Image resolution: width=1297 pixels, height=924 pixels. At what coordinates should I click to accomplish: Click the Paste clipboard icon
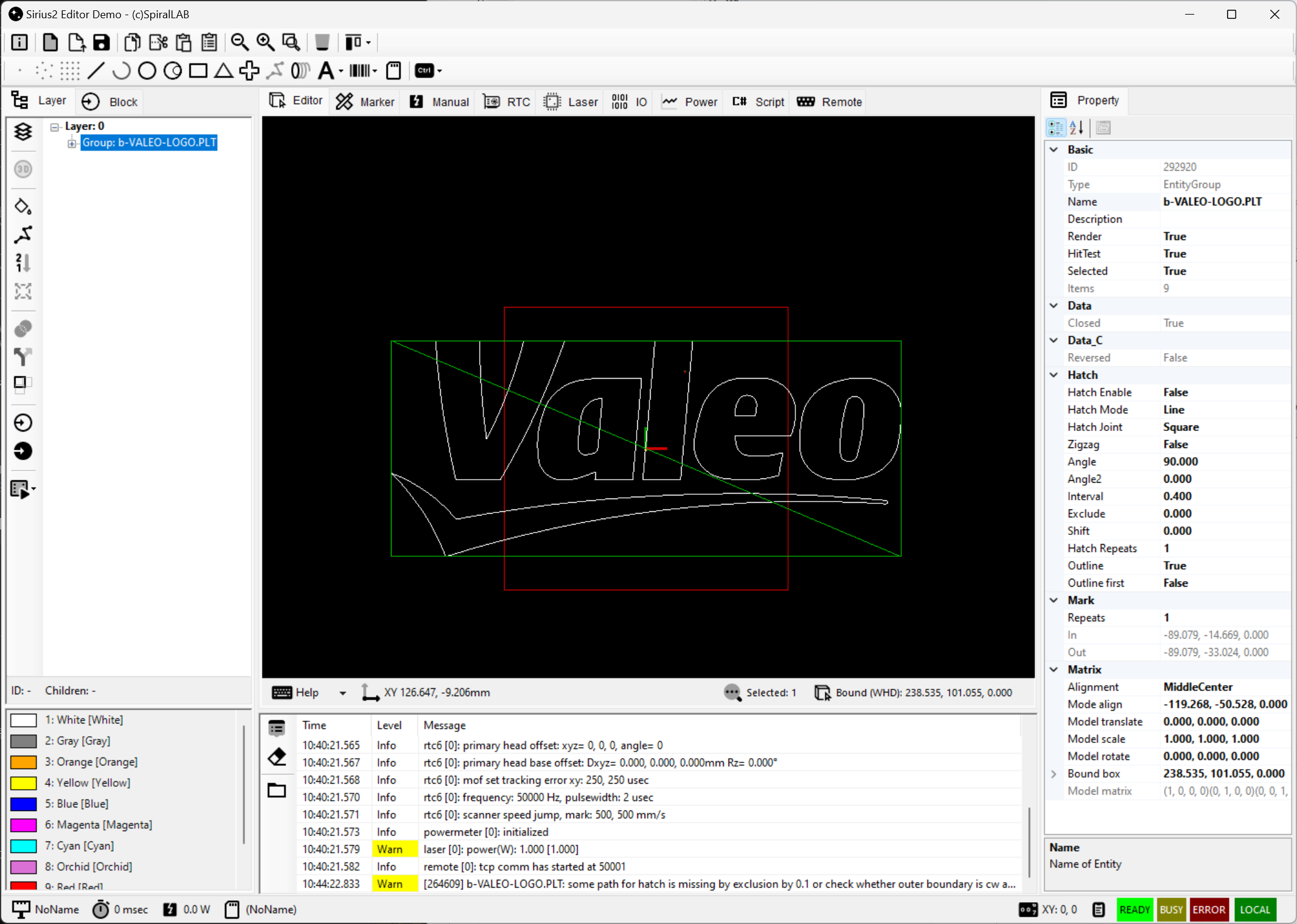point(184,42)
